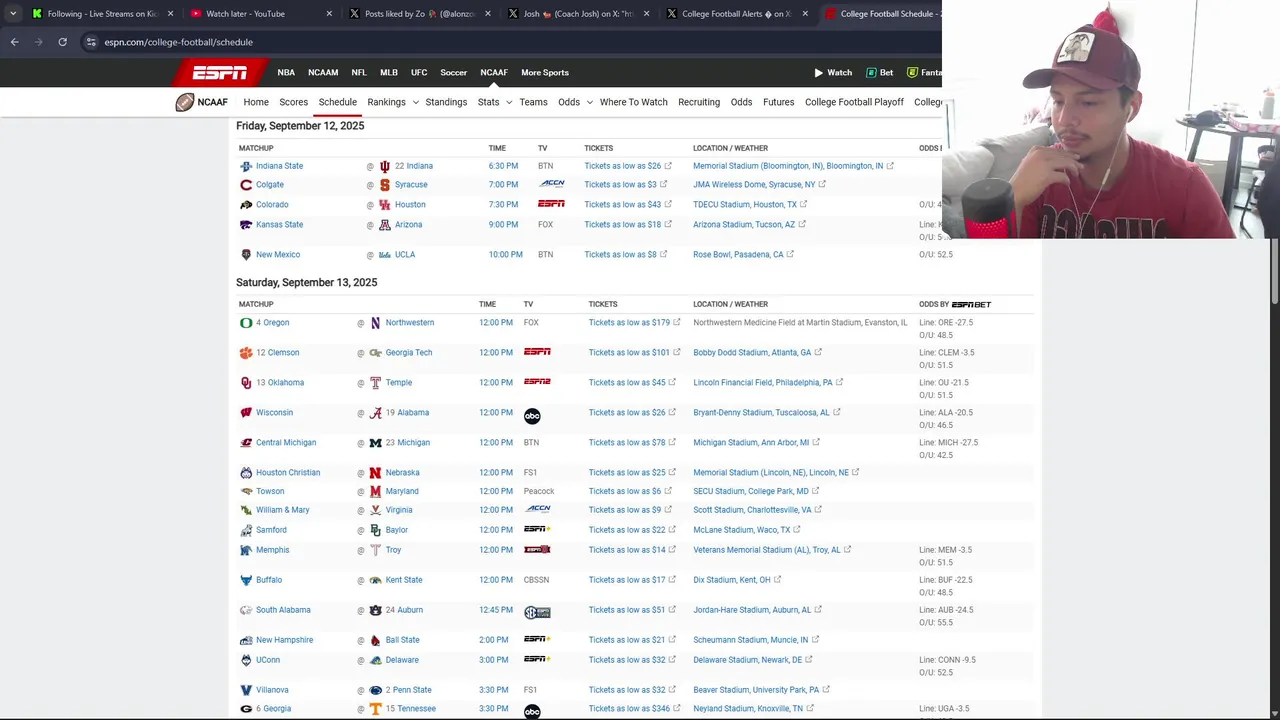Viewport: 1280px width, 720px height.
Task: Open external link icon for Oregon tickets
Action: click(677, 322)
